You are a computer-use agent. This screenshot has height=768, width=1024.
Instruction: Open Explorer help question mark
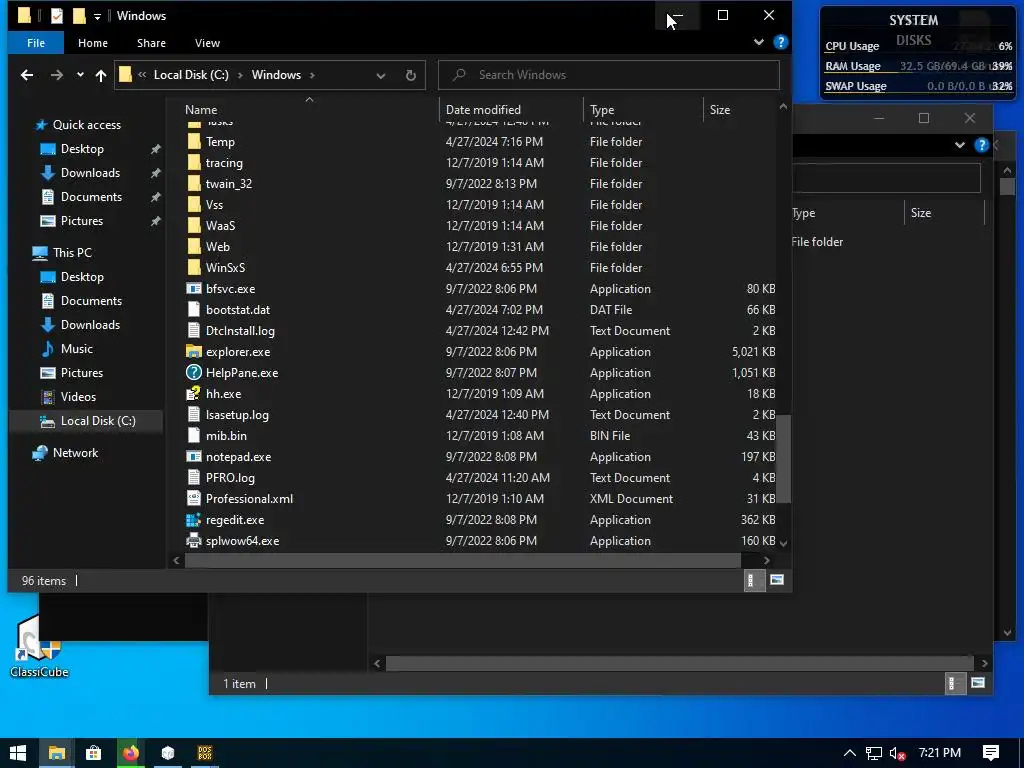[780, 42]
